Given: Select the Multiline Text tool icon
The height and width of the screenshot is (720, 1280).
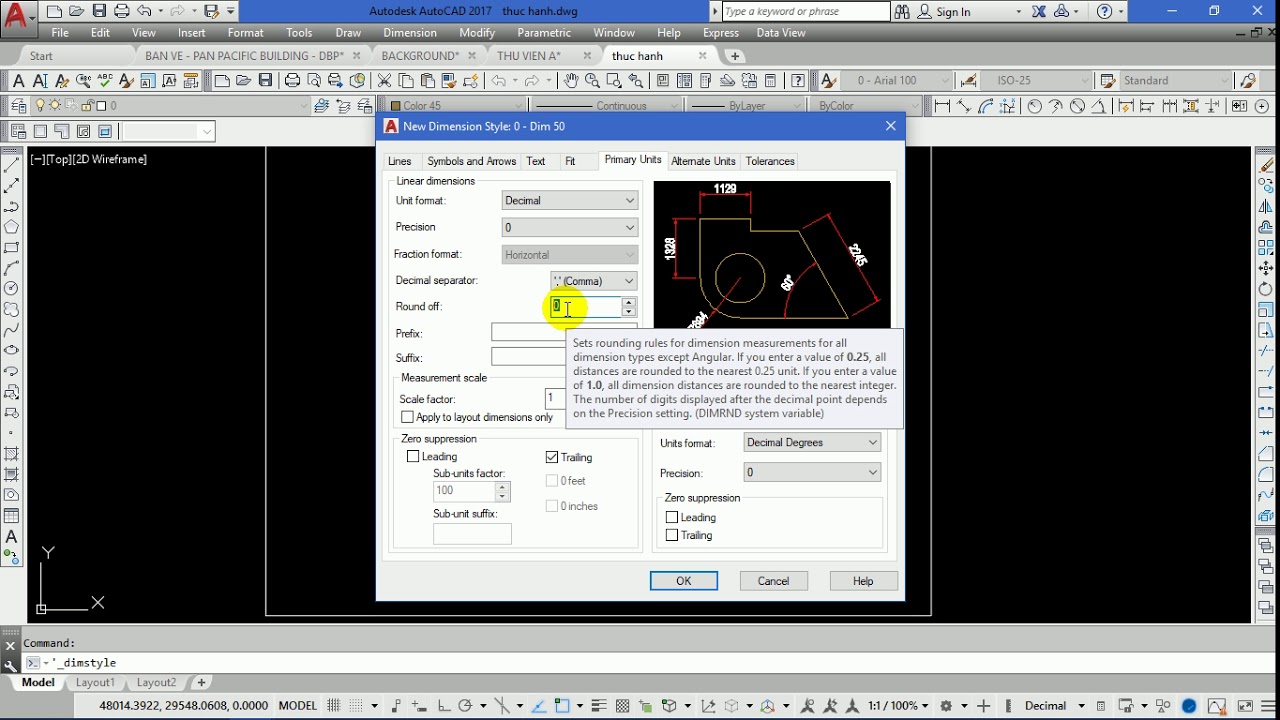Looking at the screenshot, I should click(18, 81).
